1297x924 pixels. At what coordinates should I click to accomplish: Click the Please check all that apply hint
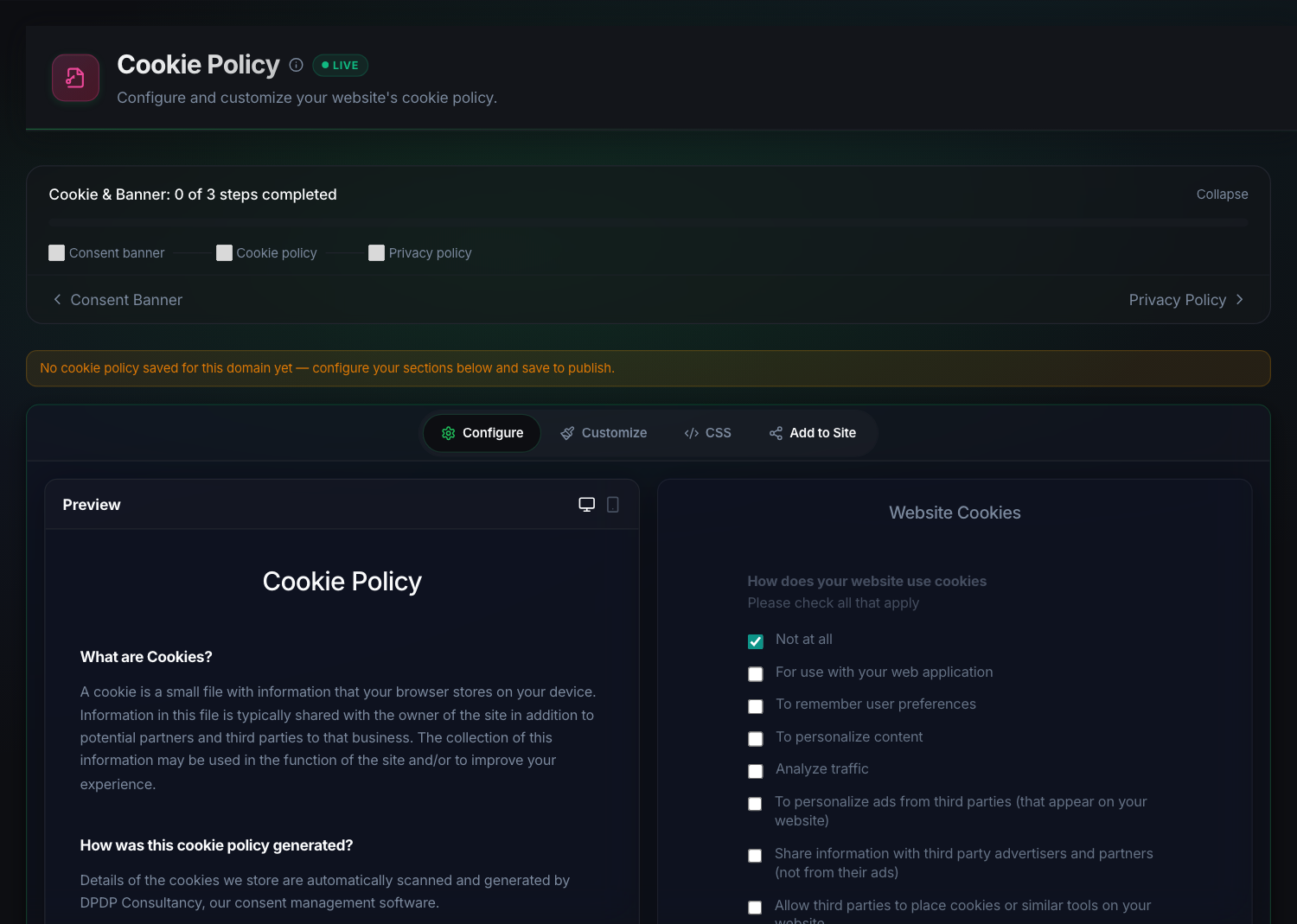pos(834,602)
